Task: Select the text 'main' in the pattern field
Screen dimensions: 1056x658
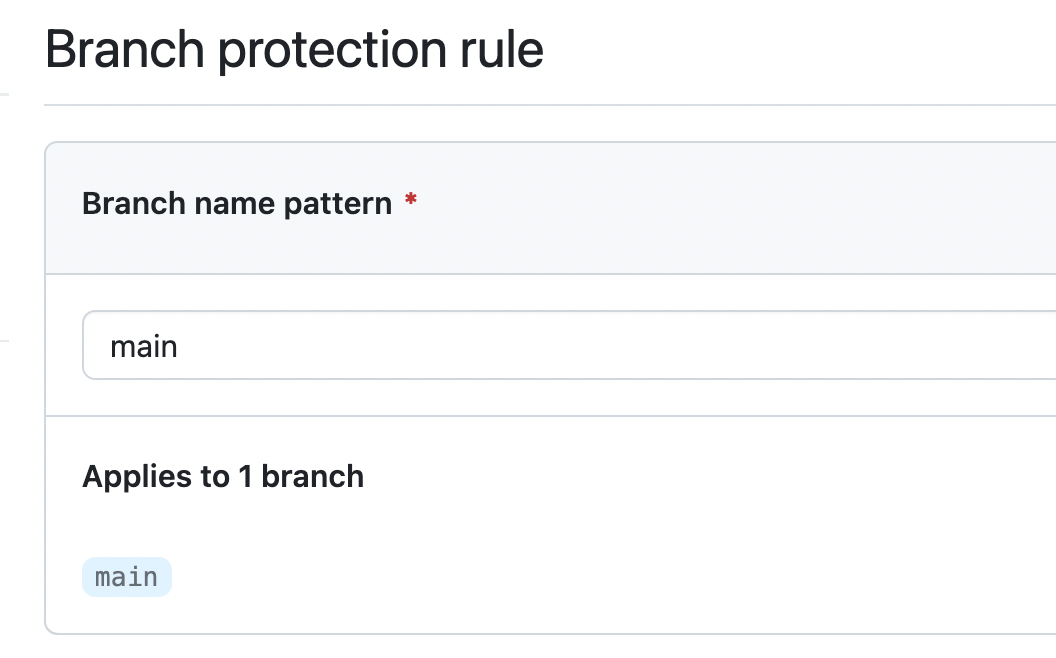Action: [144, 345]
